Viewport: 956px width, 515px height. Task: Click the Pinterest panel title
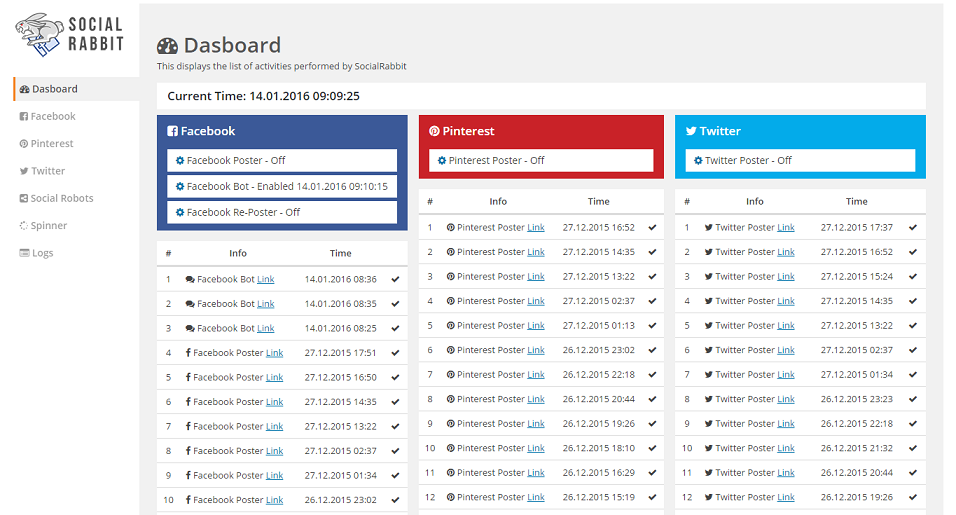[x=468, y=131]
